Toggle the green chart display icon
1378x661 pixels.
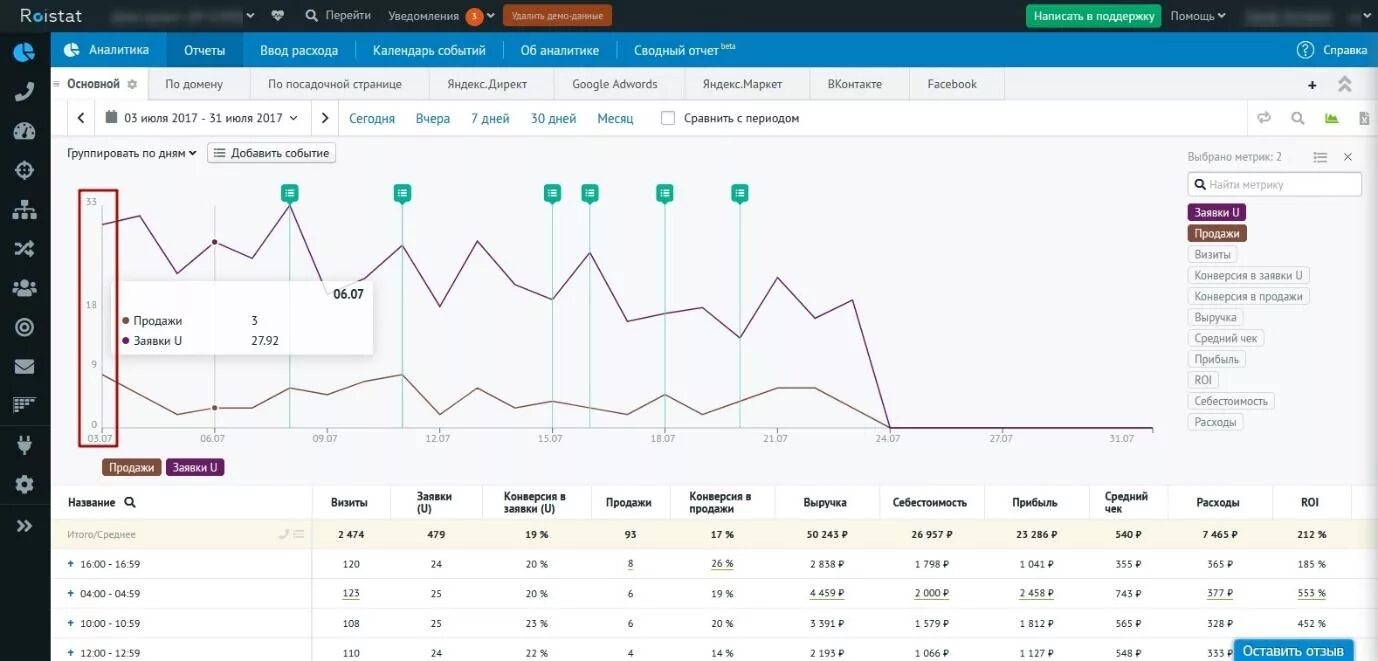point(1332,118)
